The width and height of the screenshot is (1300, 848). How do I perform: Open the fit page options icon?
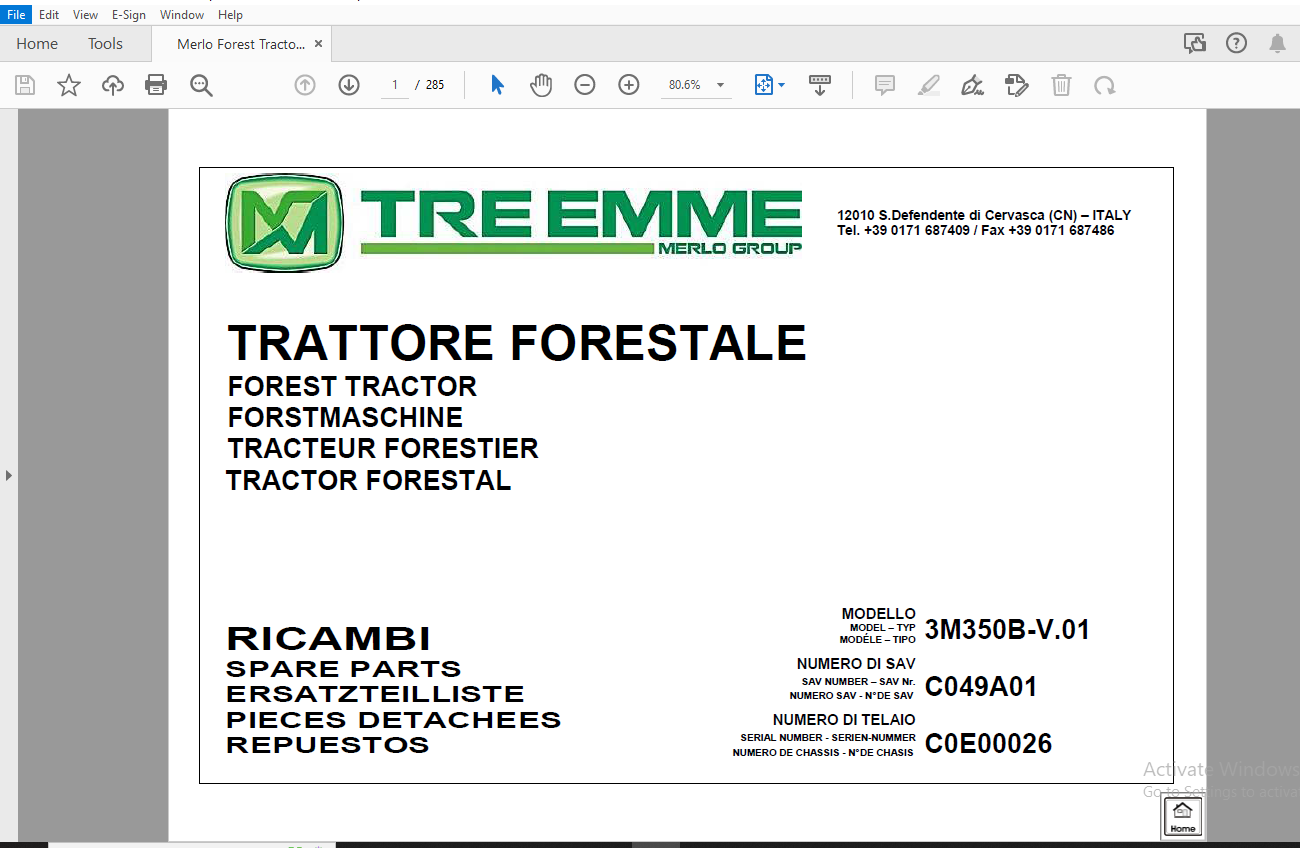768,85
